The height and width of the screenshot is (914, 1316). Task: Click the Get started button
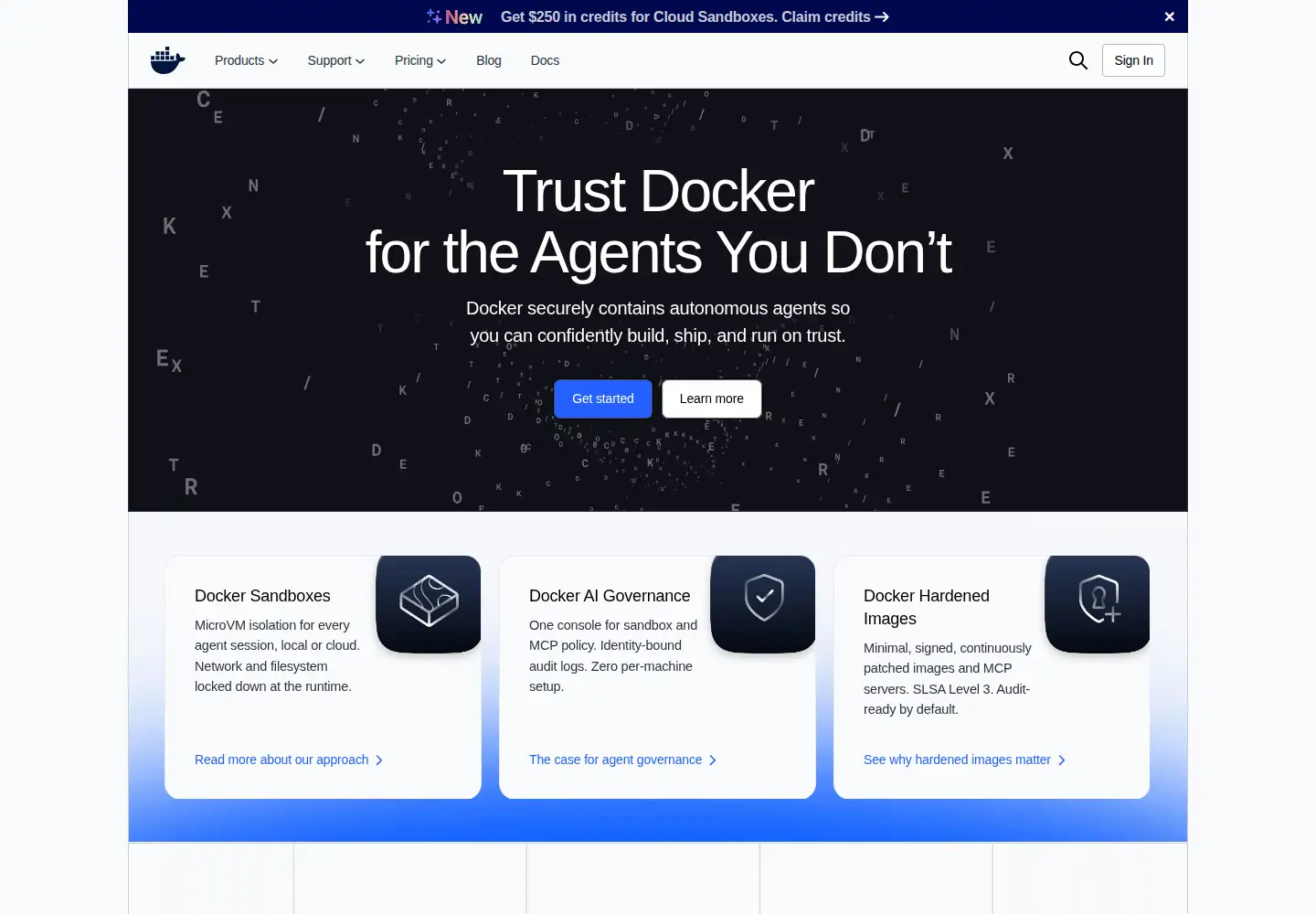pyautogui.click(x=603, y=399)
